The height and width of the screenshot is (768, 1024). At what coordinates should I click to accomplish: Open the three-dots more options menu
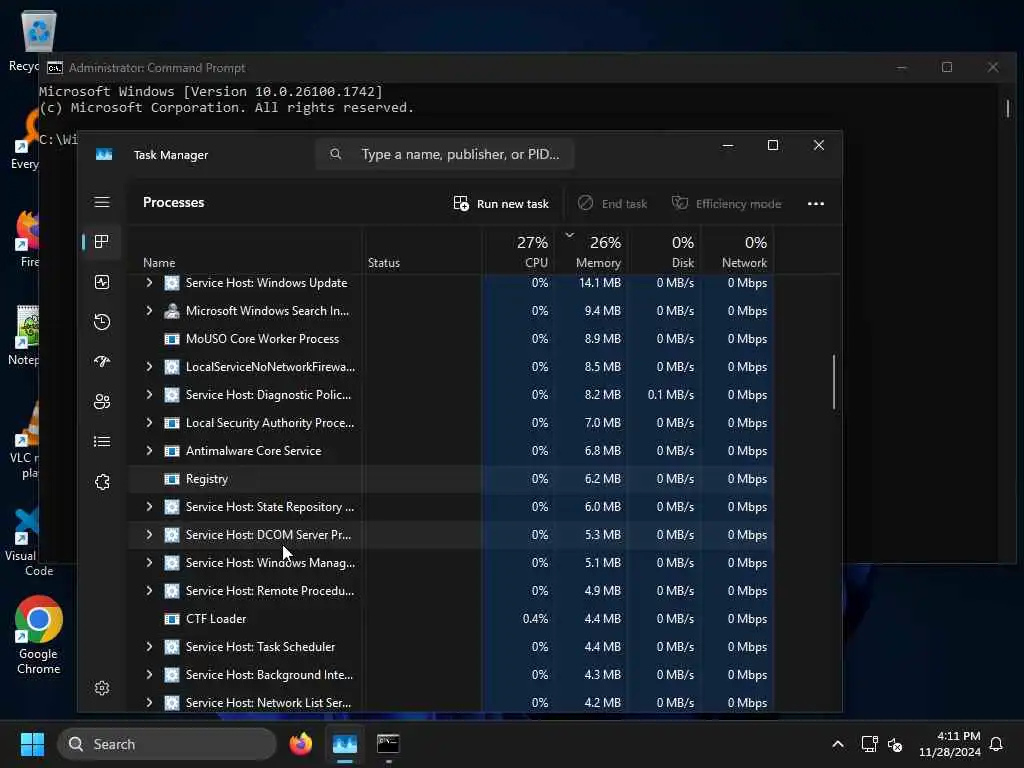pyautogui.click(x=816, y=204)
